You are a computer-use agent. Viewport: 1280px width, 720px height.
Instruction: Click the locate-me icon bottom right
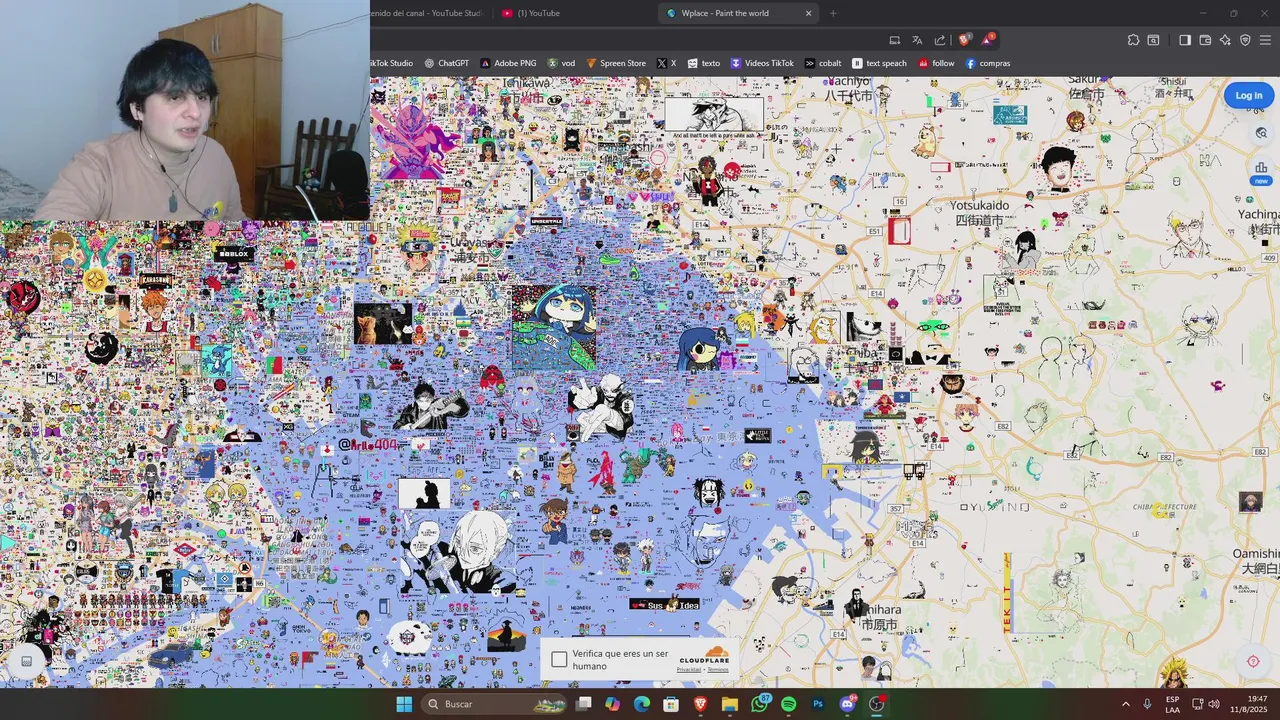[x=1253, y=661]
